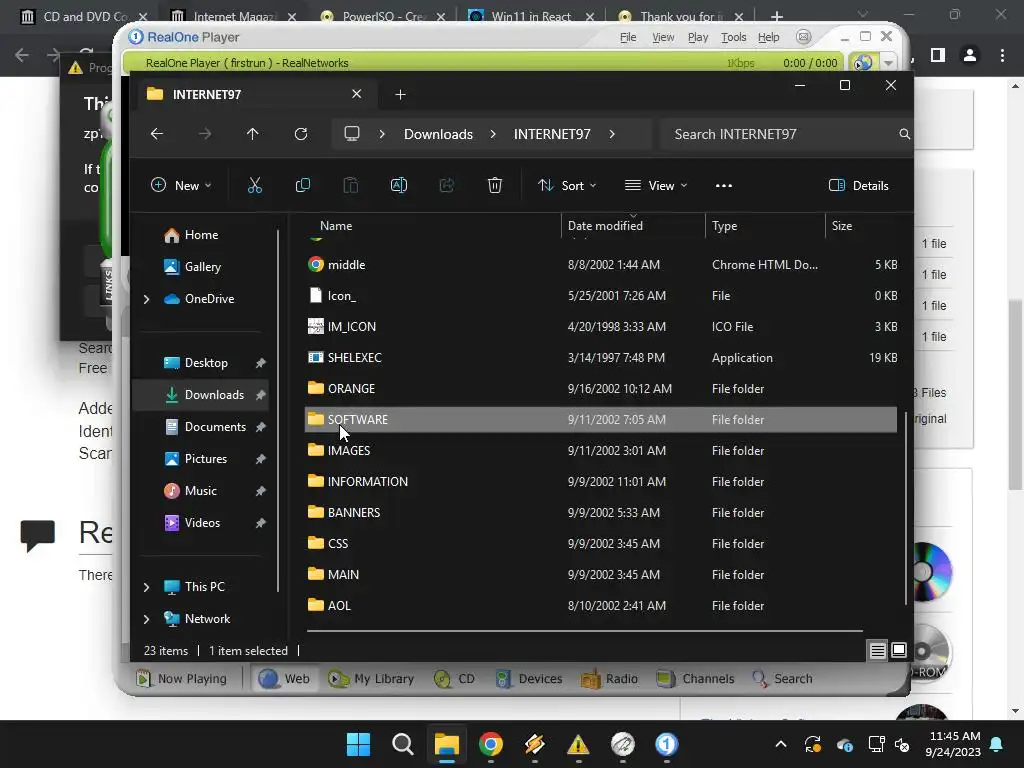Select the IMAGES folder
Image resolution: width=1024 pixels, height=768 pixels.
point(601,451)
